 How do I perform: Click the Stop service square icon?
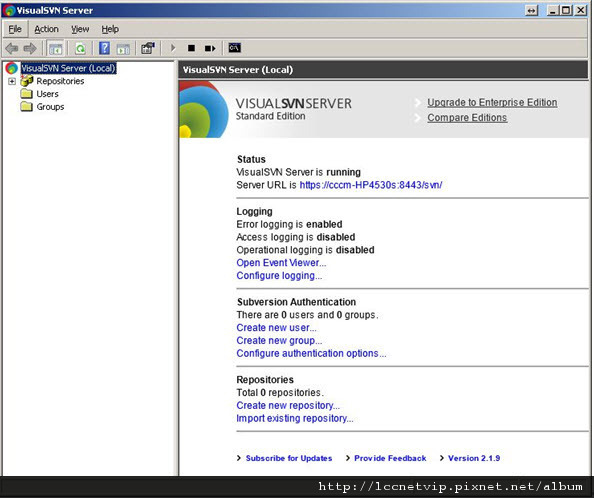coord(191,48)
